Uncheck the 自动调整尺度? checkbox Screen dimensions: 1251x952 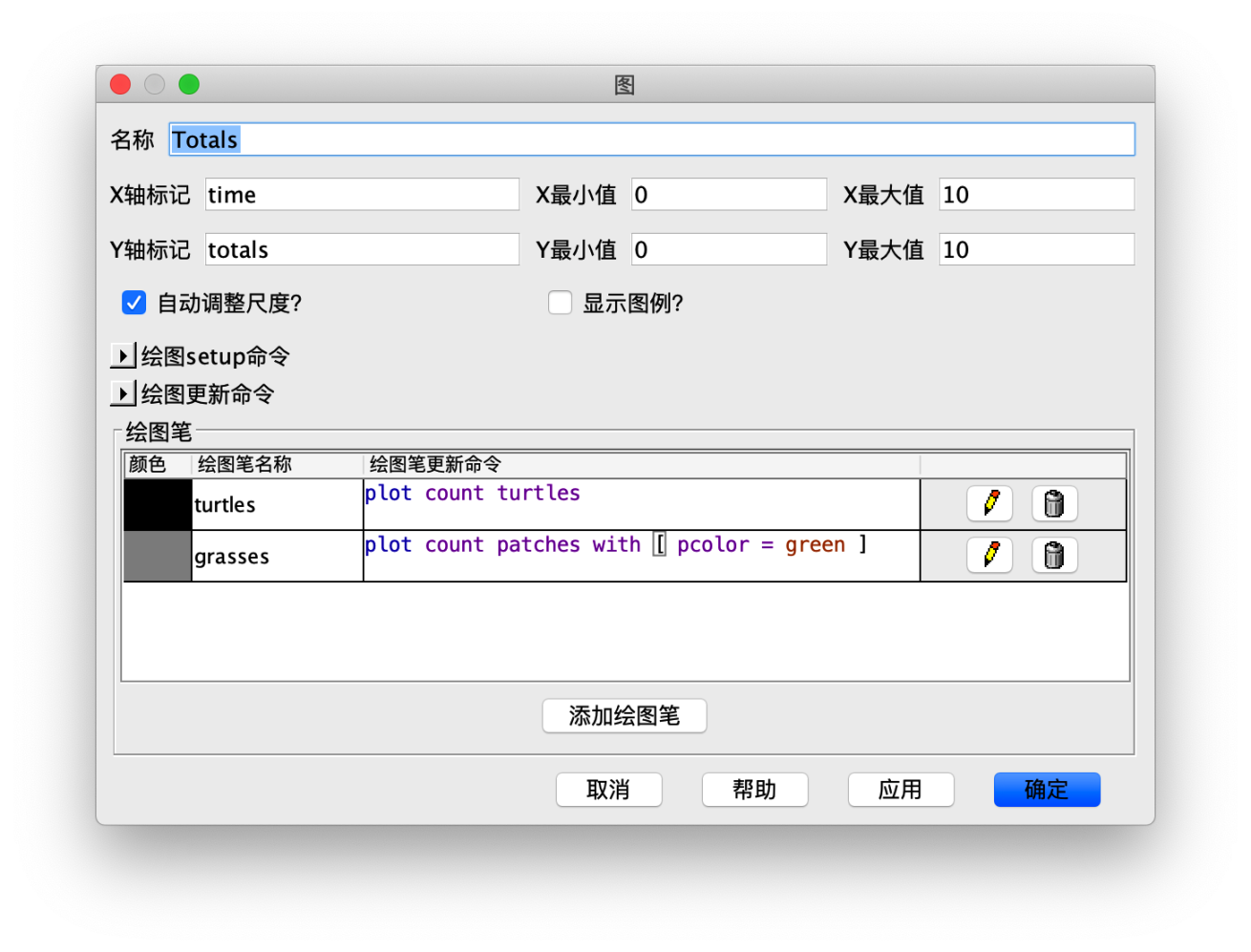[134, 303]
